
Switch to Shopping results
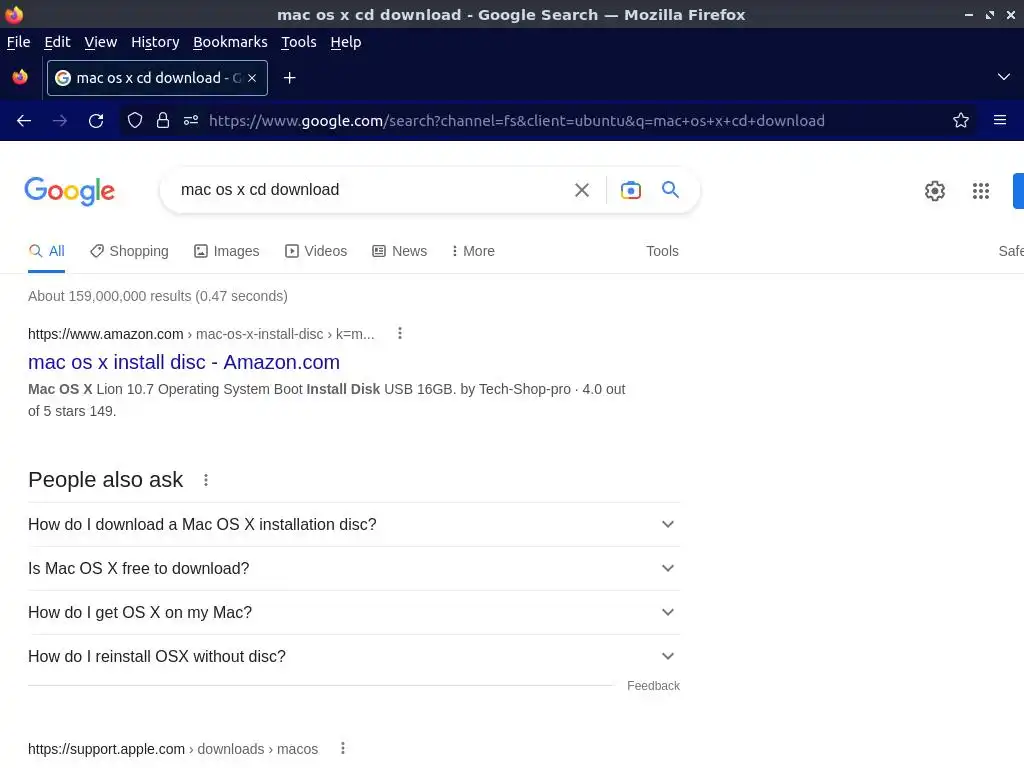[129, 251]
